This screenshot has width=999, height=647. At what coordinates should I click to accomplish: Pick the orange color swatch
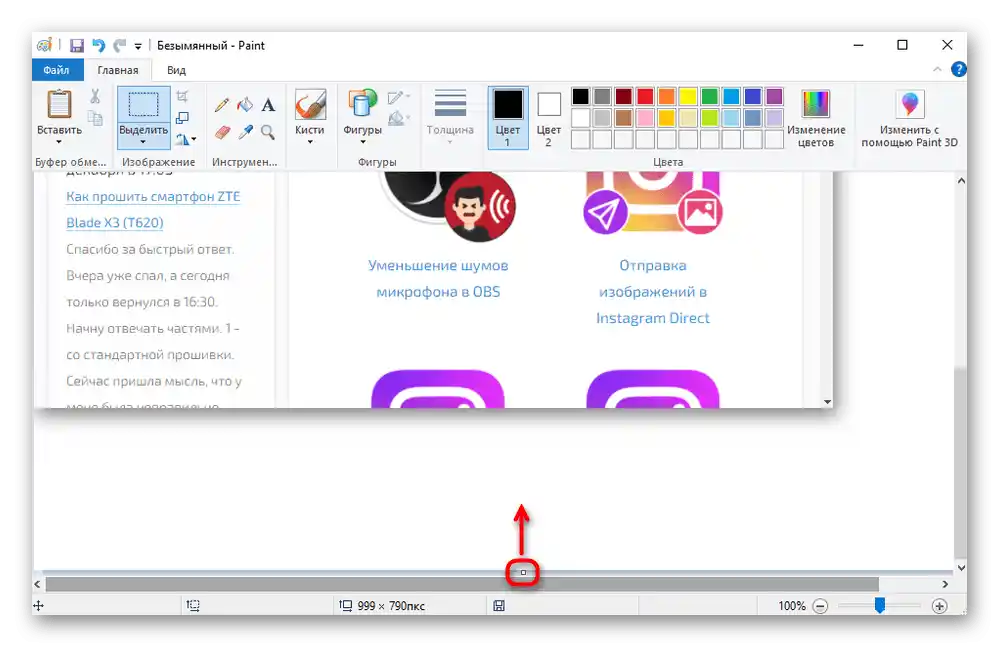pyautogui.click(x=666, y=96)
